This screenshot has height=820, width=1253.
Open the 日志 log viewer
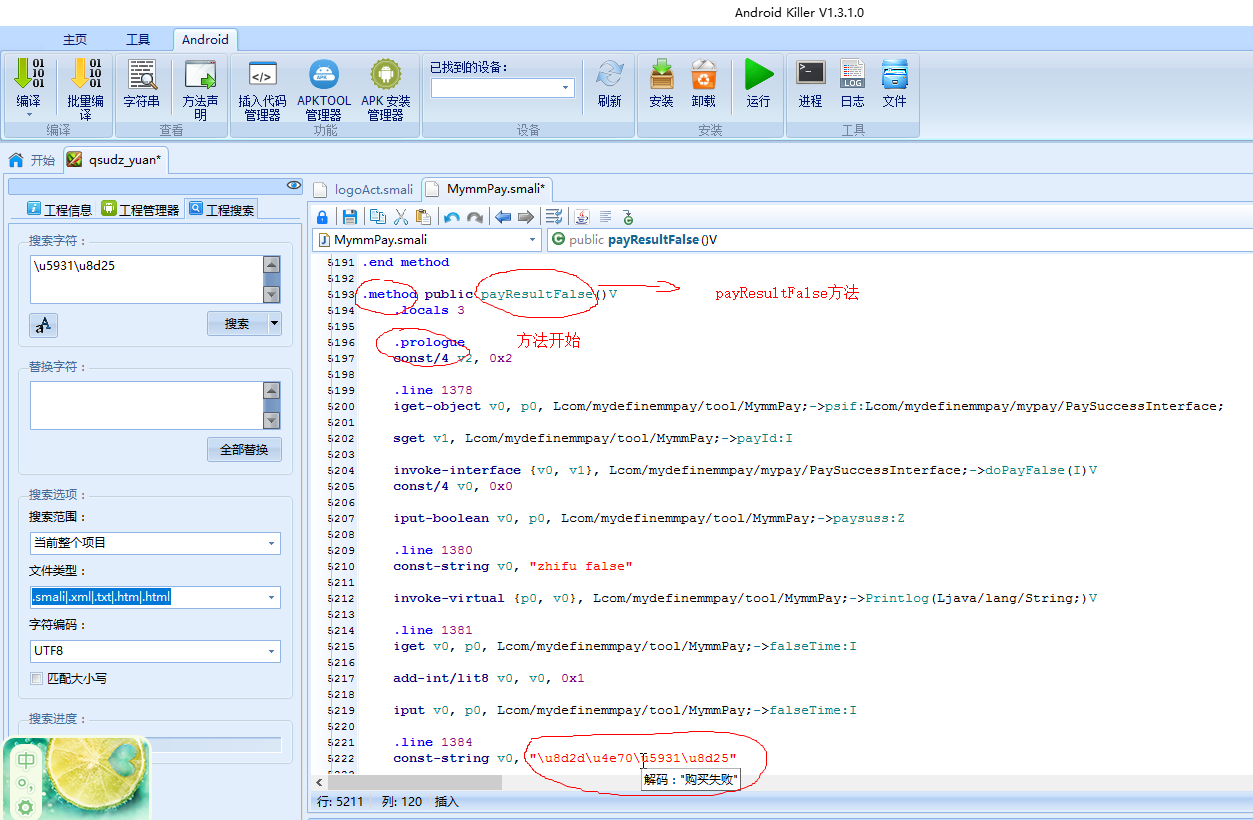coord(852,73)
